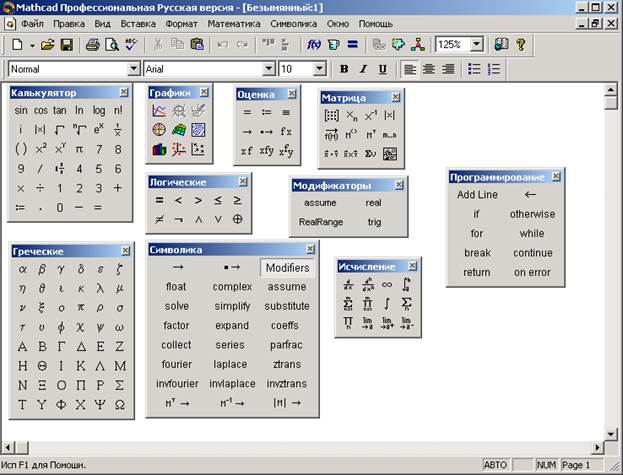Screen dimensions: 623x475
Task: Insert matrix icon in Матрица palette
Action: click(x=331, y=116)
